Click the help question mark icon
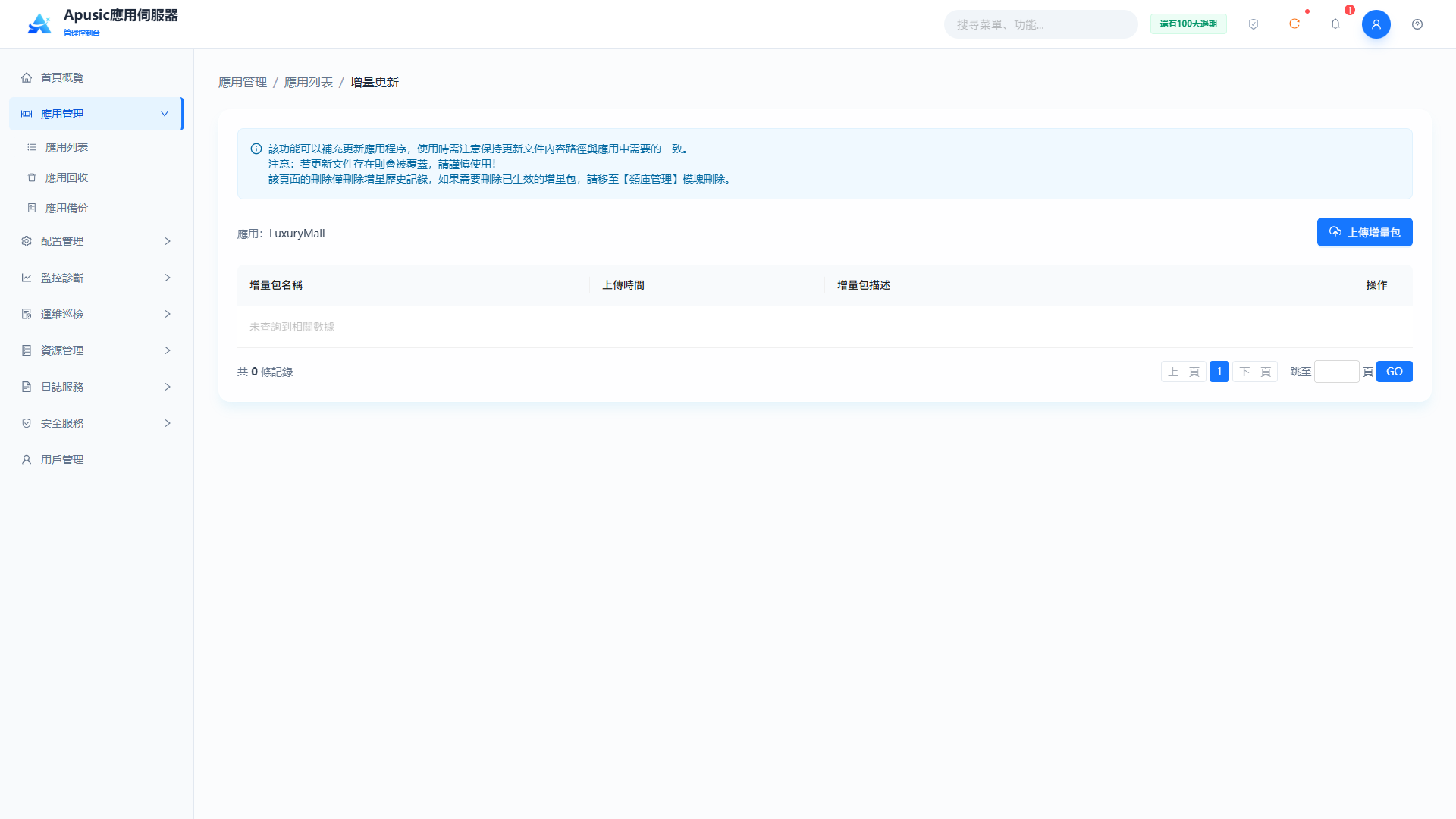 pyautogui.click(x=1417, y=24)
